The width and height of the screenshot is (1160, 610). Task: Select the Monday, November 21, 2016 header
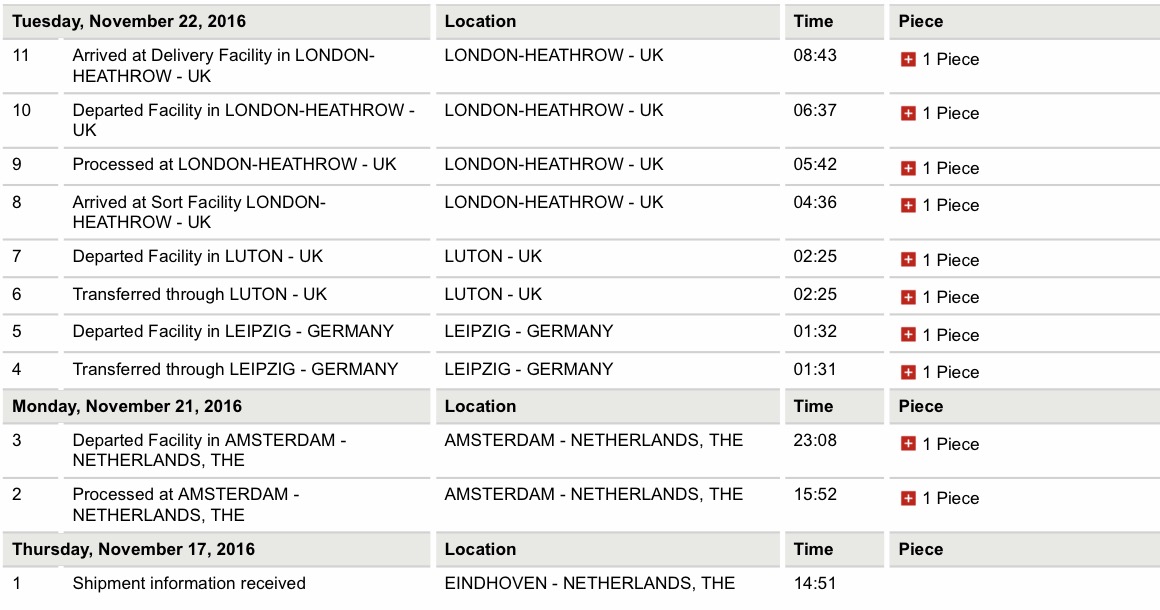(127, 407)
